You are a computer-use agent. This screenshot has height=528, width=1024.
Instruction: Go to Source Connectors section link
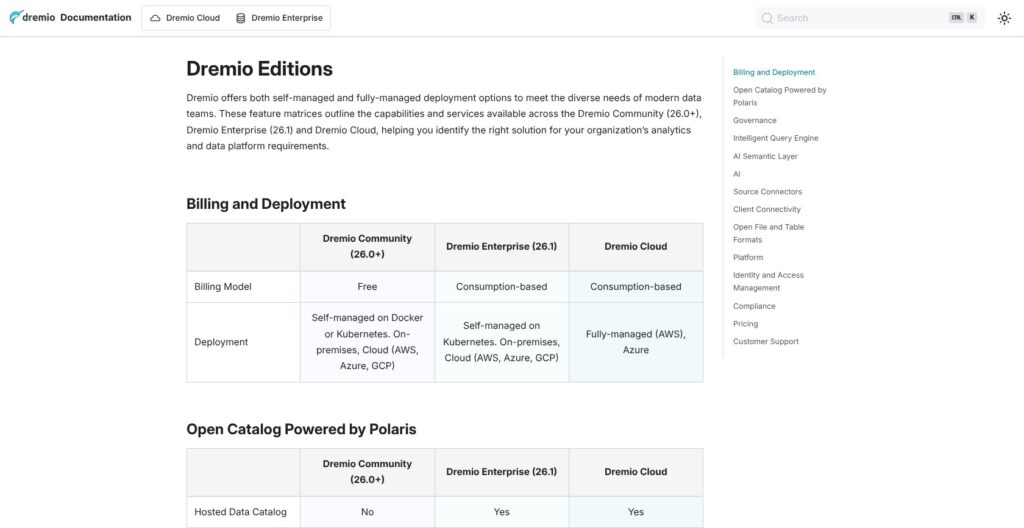767,191
